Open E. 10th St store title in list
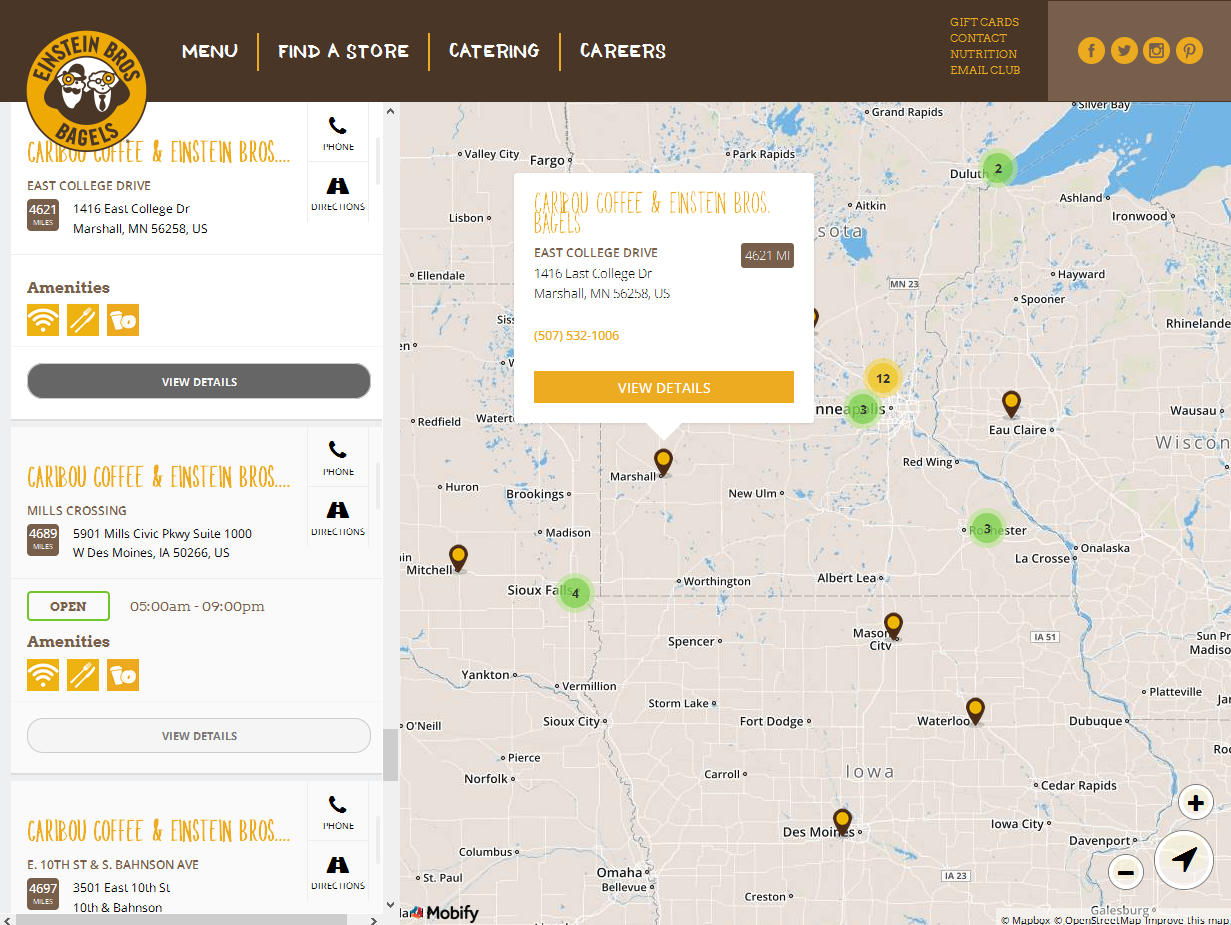The height and width of the screenshot is (925, 1231). (159, 831)
